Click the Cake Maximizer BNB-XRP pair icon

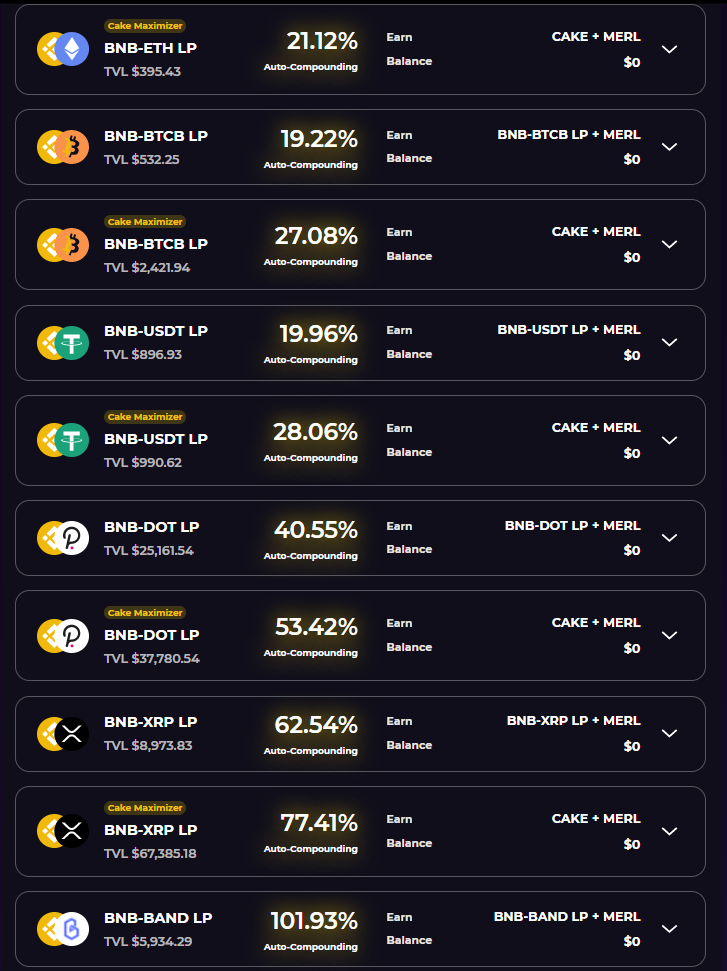tap(63, 831)
